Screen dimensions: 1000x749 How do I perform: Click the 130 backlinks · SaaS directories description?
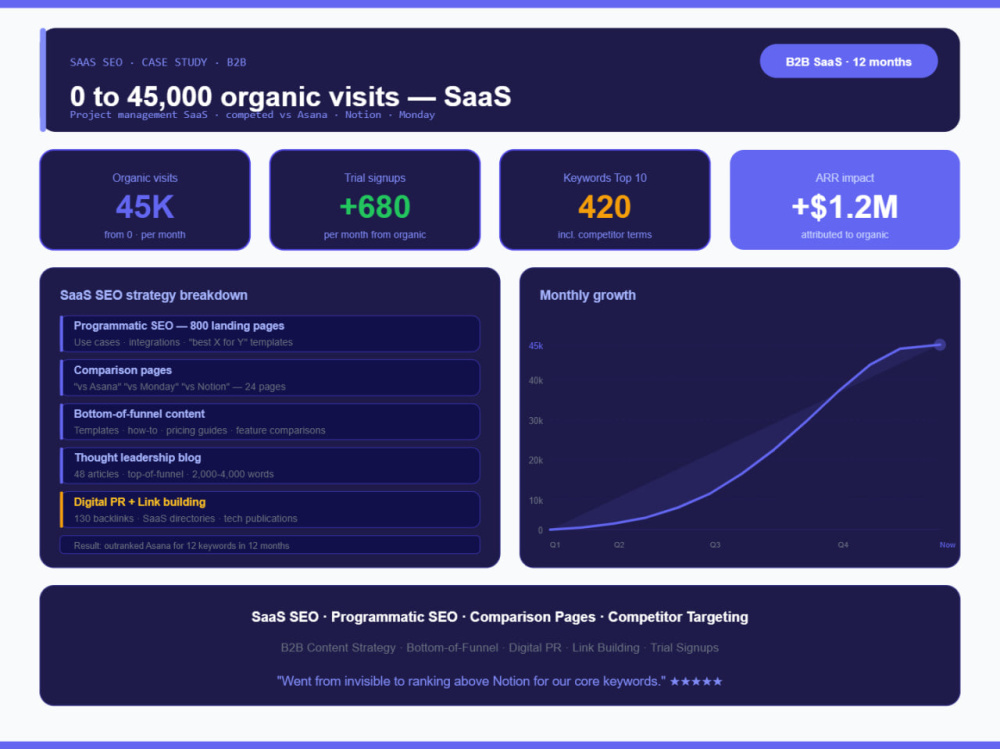click(x=186, y=519)
